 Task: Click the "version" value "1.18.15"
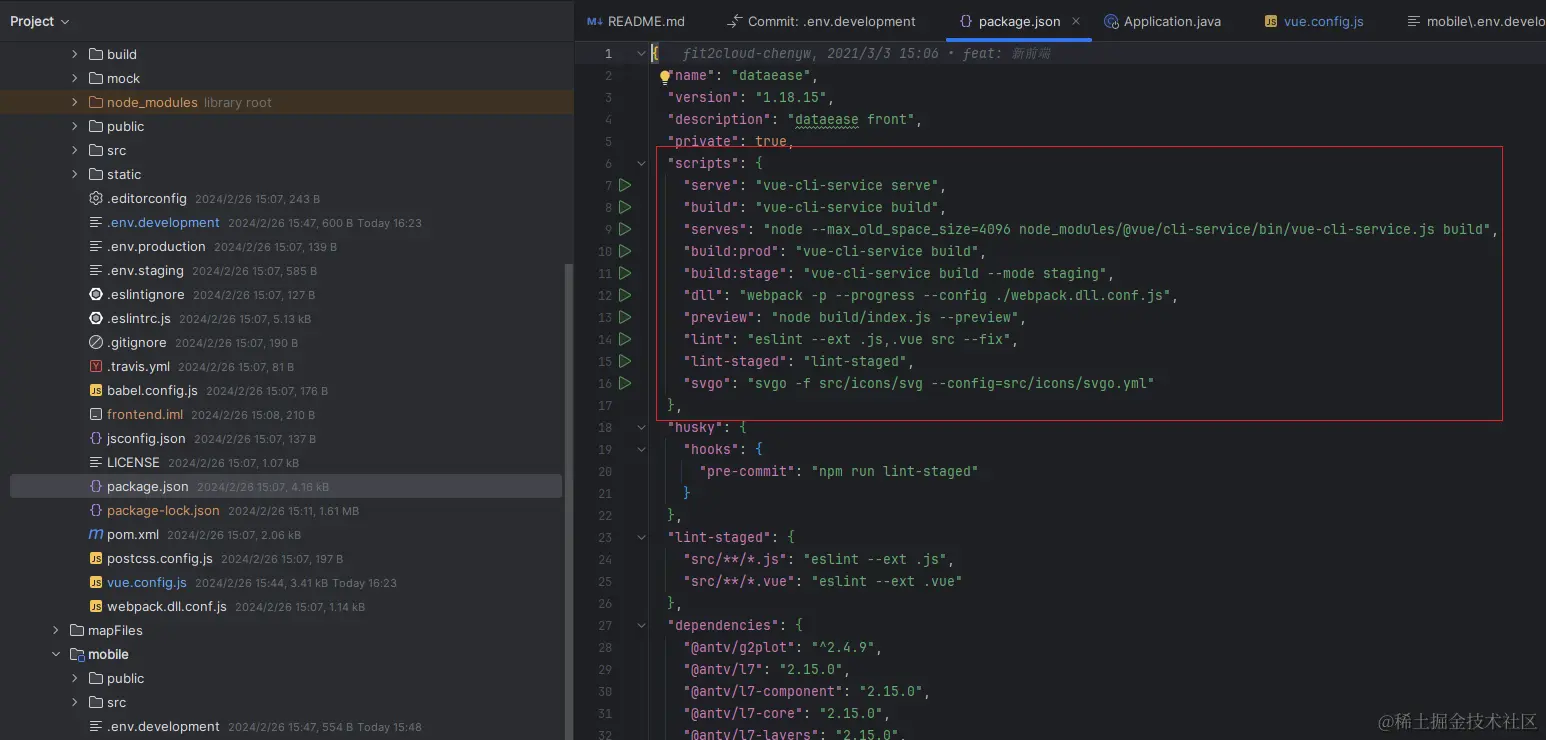(x=790, y=97)
